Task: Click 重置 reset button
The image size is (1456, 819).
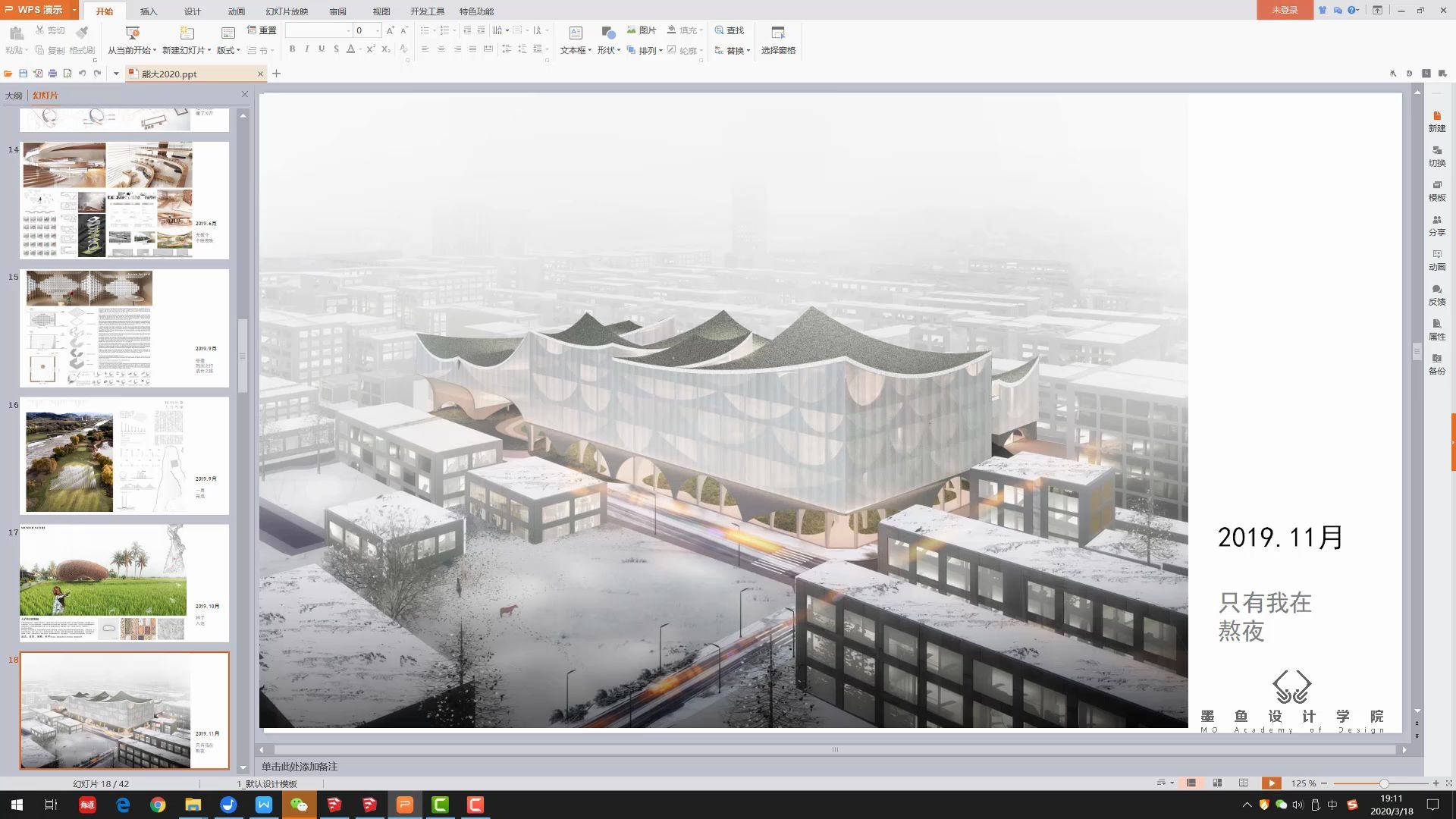Action: pyautogui.click(x=262, y=30)
